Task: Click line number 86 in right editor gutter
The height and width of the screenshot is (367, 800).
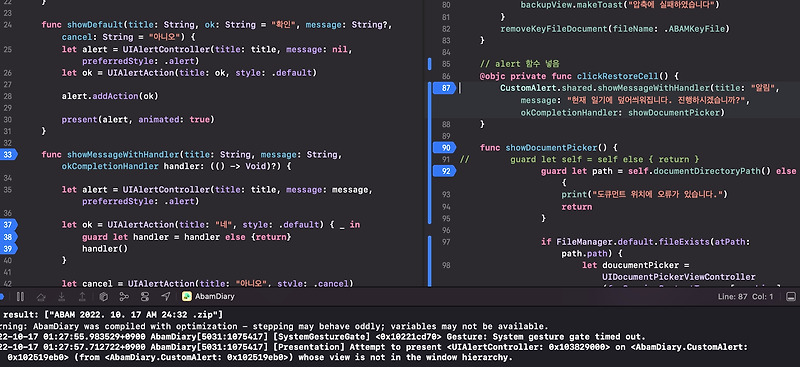Action: click(x=446, y=77)
